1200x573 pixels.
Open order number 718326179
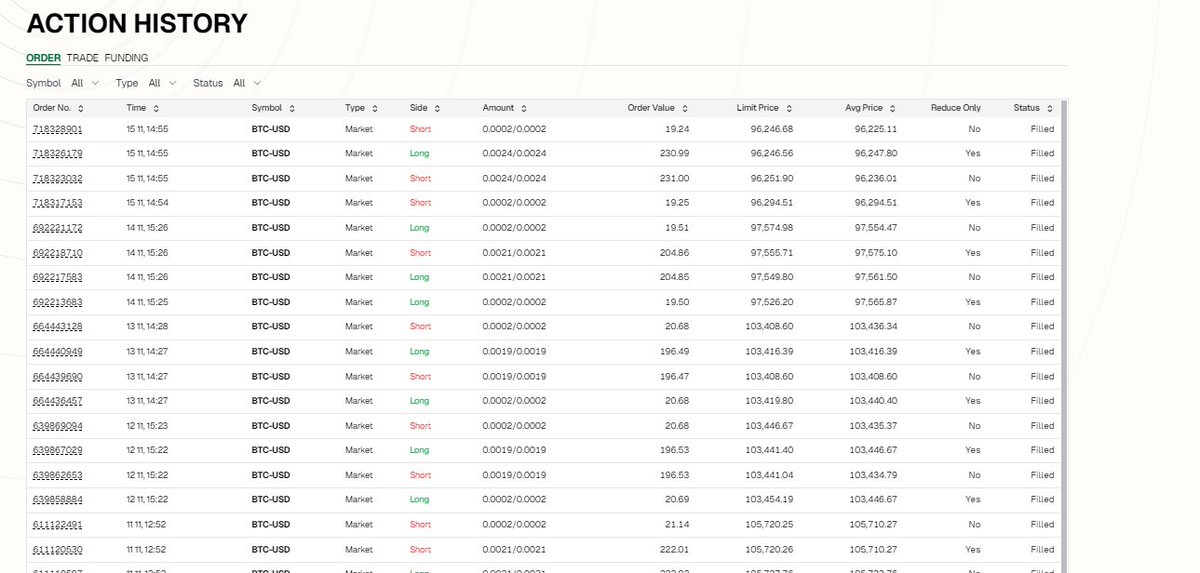(57, 154)
